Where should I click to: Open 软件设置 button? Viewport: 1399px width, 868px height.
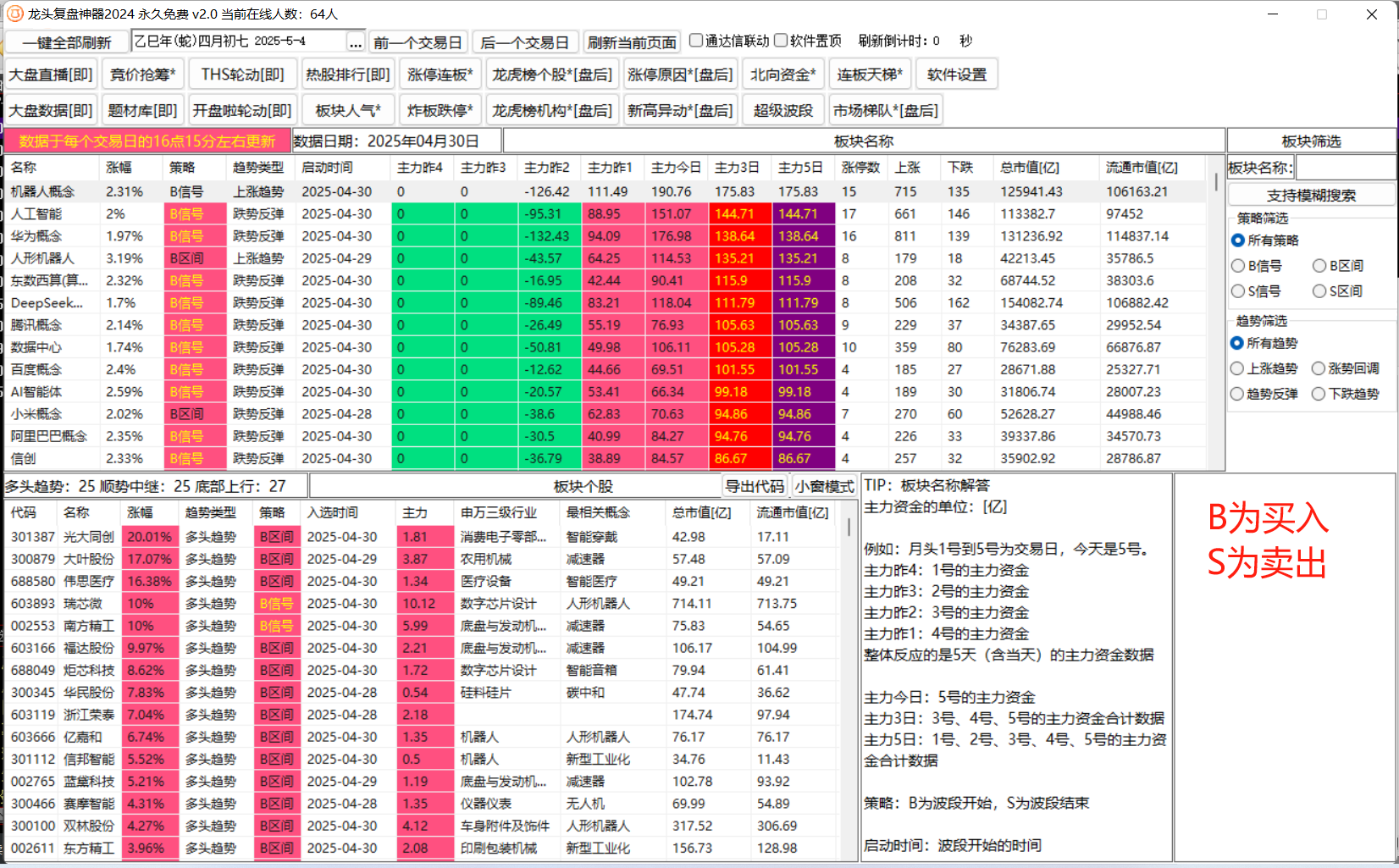click(957, 75)
